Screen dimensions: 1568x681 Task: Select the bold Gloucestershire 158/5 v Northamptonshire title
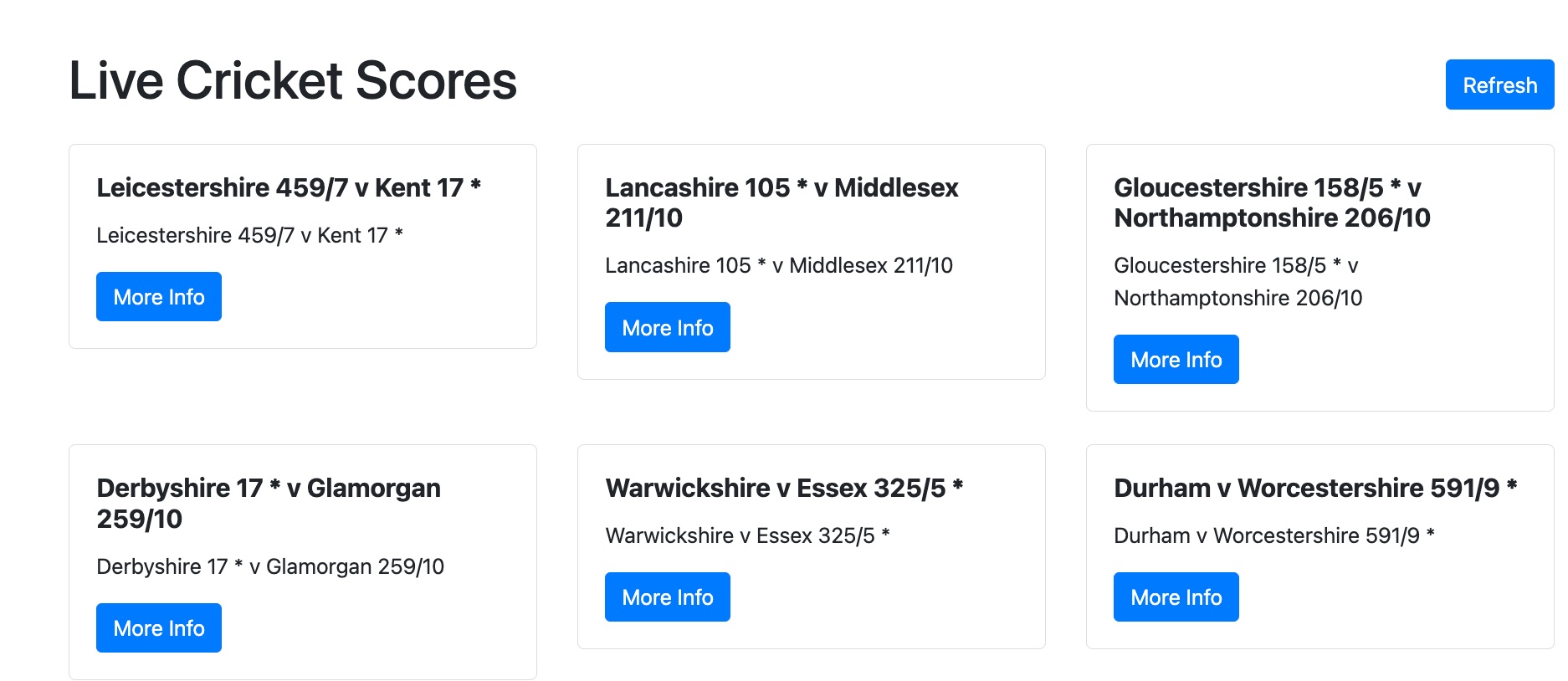tap(1272, 202)
